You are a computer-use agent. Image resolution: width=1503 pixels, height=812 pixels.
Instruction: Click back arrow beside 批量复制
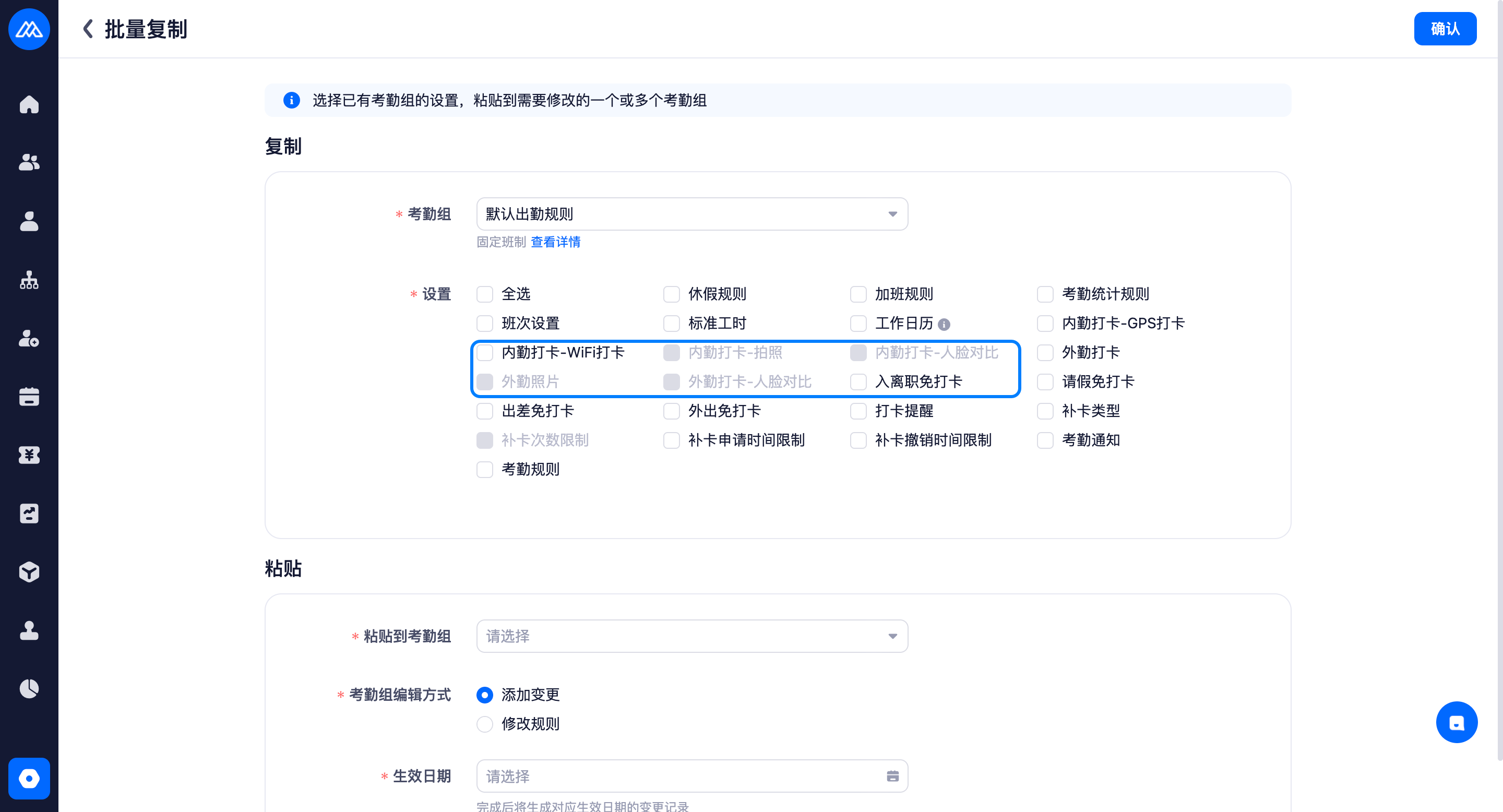(x=88, y=29)
